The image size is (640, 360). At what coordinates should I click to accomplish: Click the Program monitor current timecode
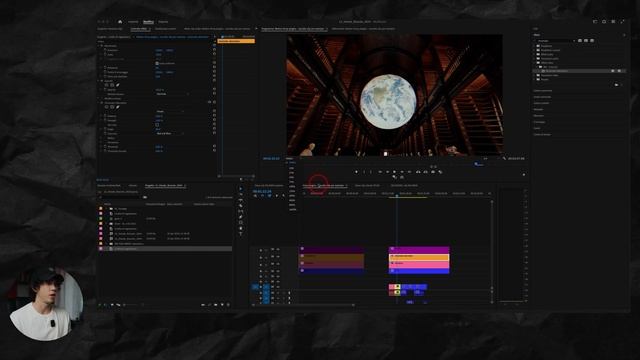tap(271, 158)
